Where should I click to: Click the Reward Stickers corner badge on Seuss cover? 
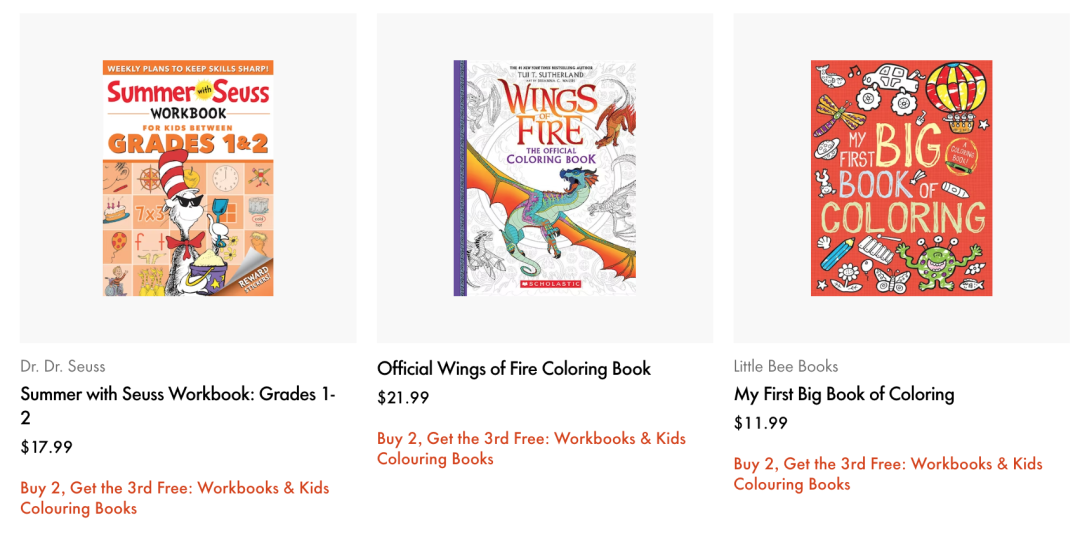point(253,277)
